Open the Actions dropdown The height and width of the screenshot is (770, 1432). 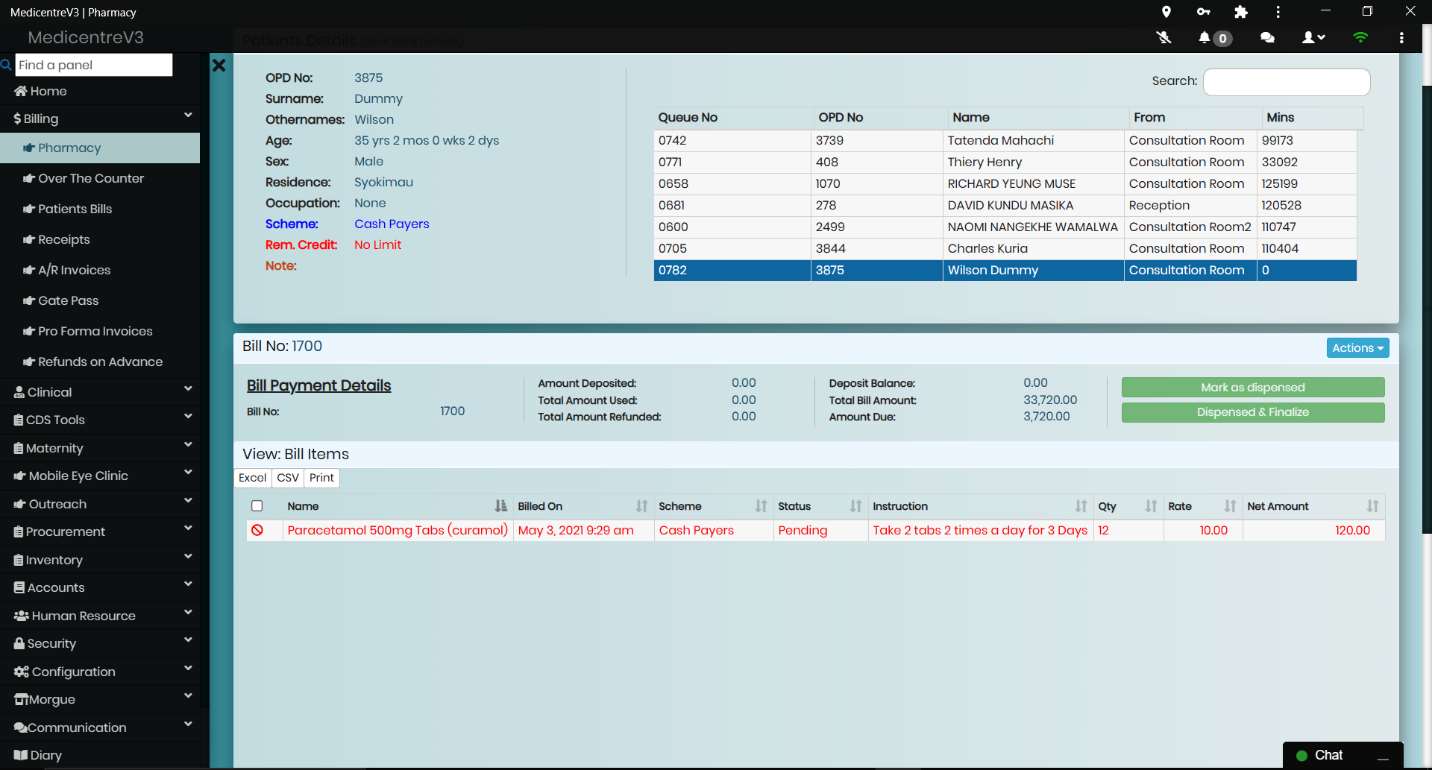[x=1358, y=348]
